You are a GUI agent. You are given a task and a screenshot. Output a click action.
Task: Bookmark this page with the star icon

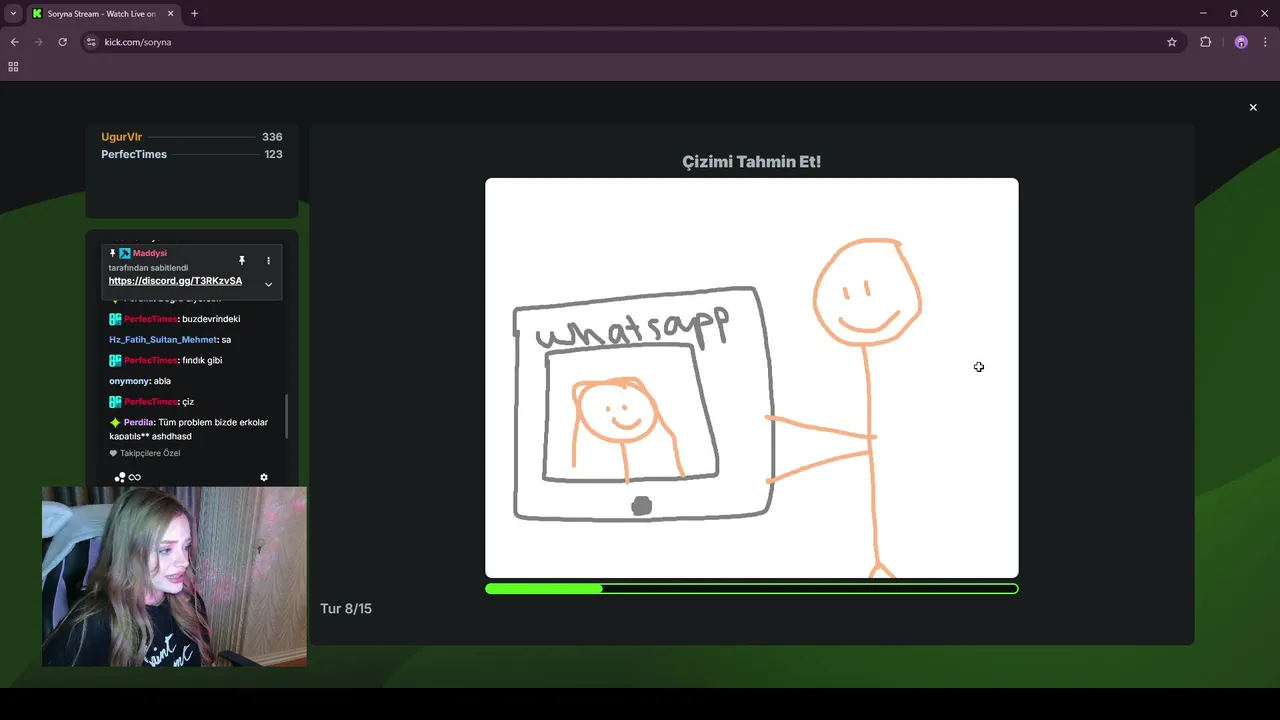(1172, 42)
